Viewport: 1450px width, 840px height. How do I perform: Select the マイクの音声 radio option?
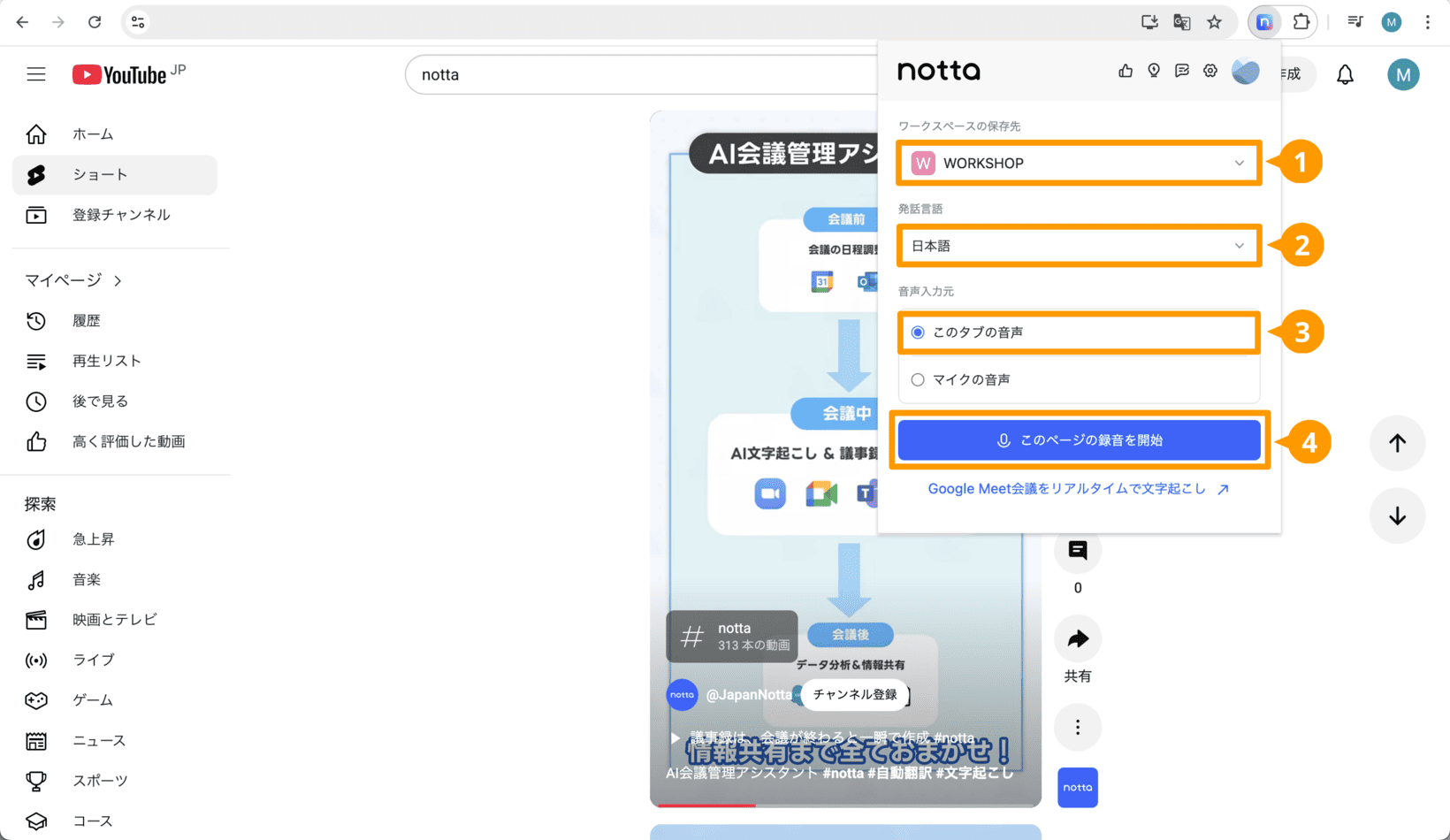(x=918, y=379)
